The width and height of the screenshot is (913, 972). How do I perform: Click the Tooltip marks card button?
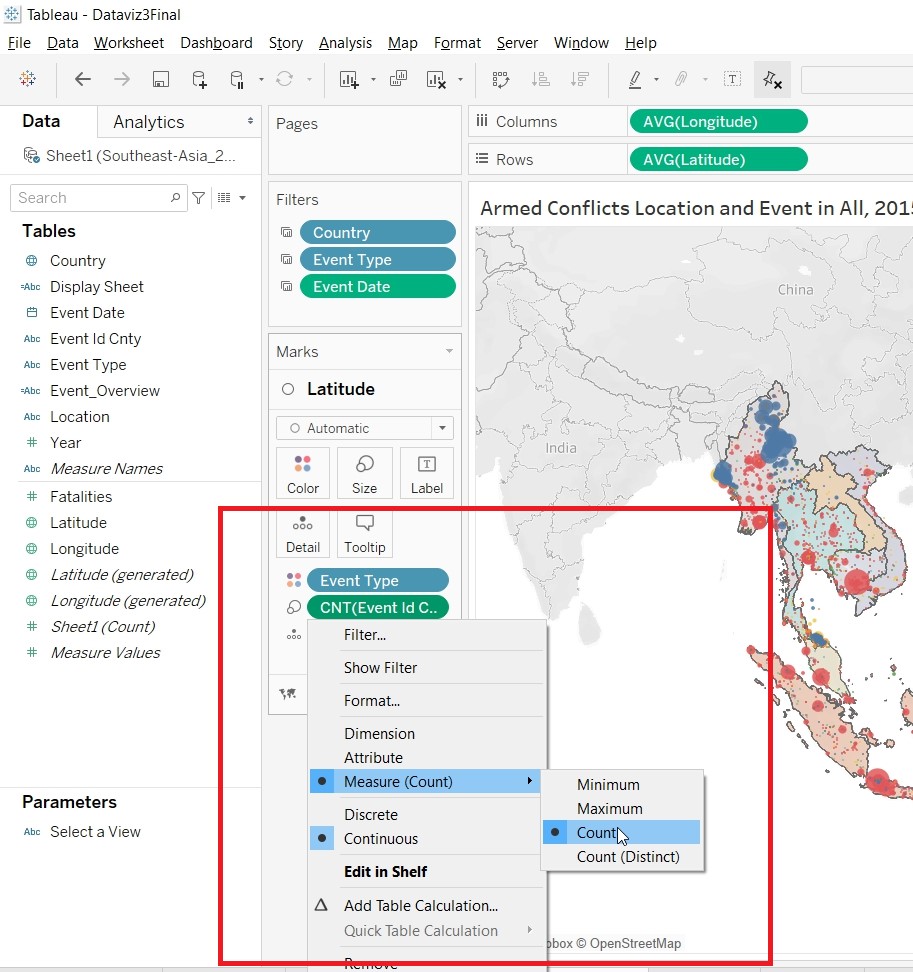(364, 533)
